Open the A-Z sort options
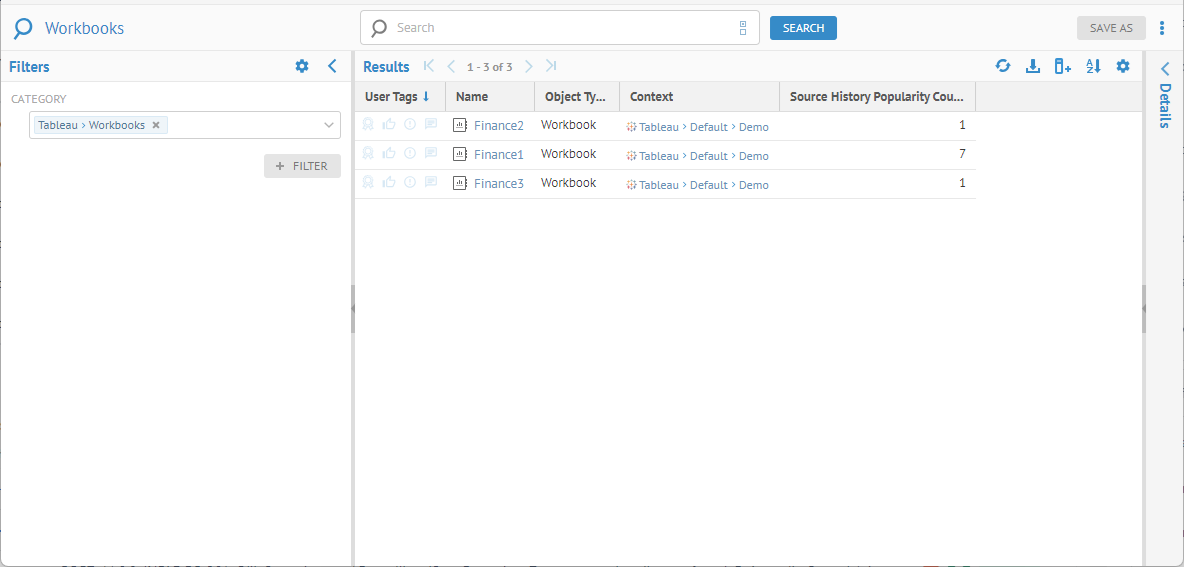 click(x=1093, y=66)
